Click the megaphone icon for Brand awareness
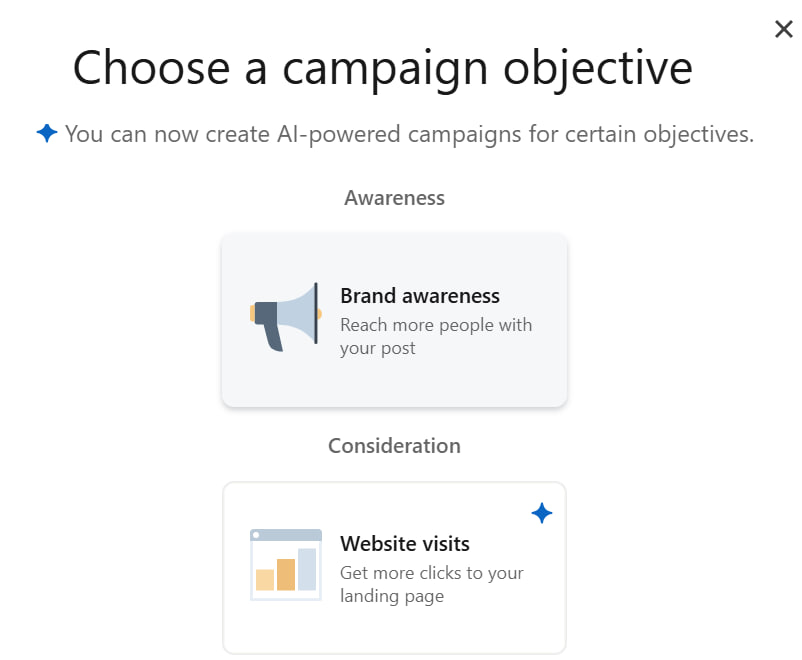 click(x=285, y=317)
